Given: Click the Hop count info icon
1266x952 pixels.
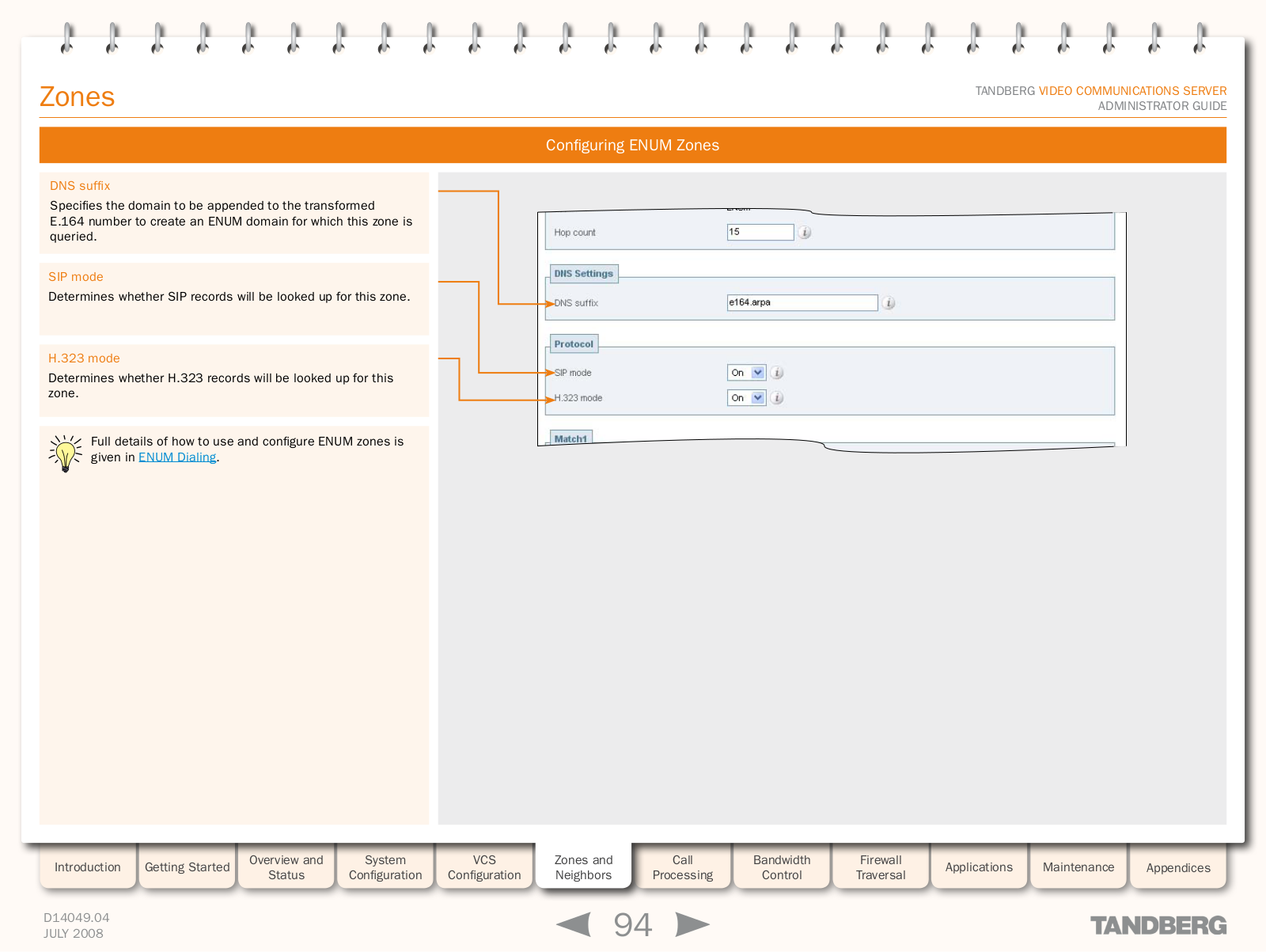Looking at the screenshot, I should click(804, 233).
